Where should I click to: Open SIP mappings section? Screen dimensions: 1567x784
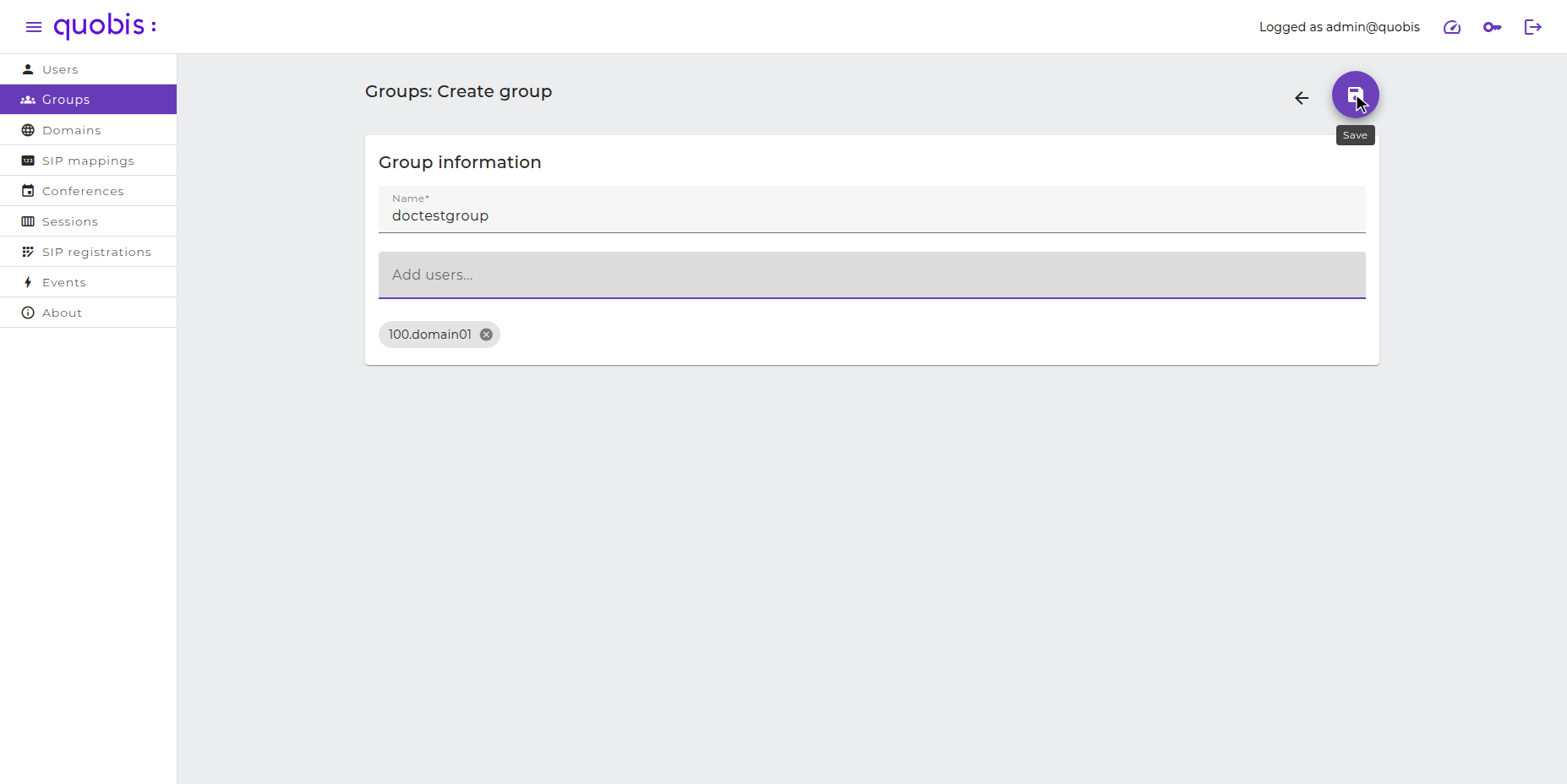coord(89,161)
